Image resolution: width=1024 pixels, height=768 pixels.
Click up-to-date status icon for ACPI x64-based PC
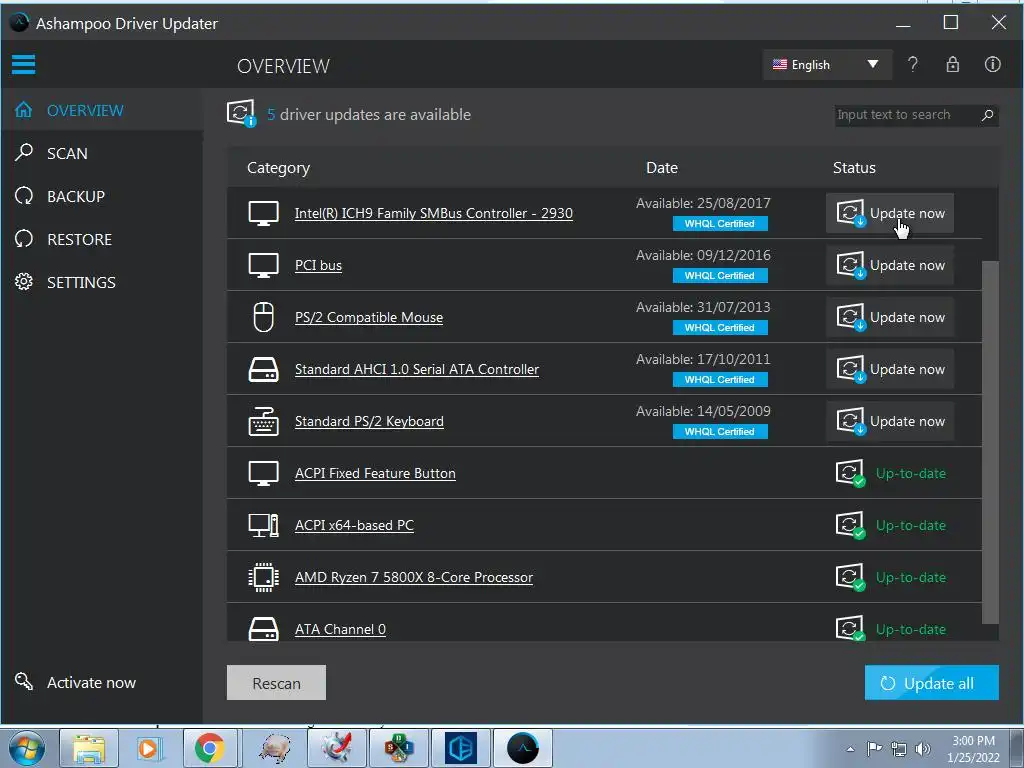point(850,525)
